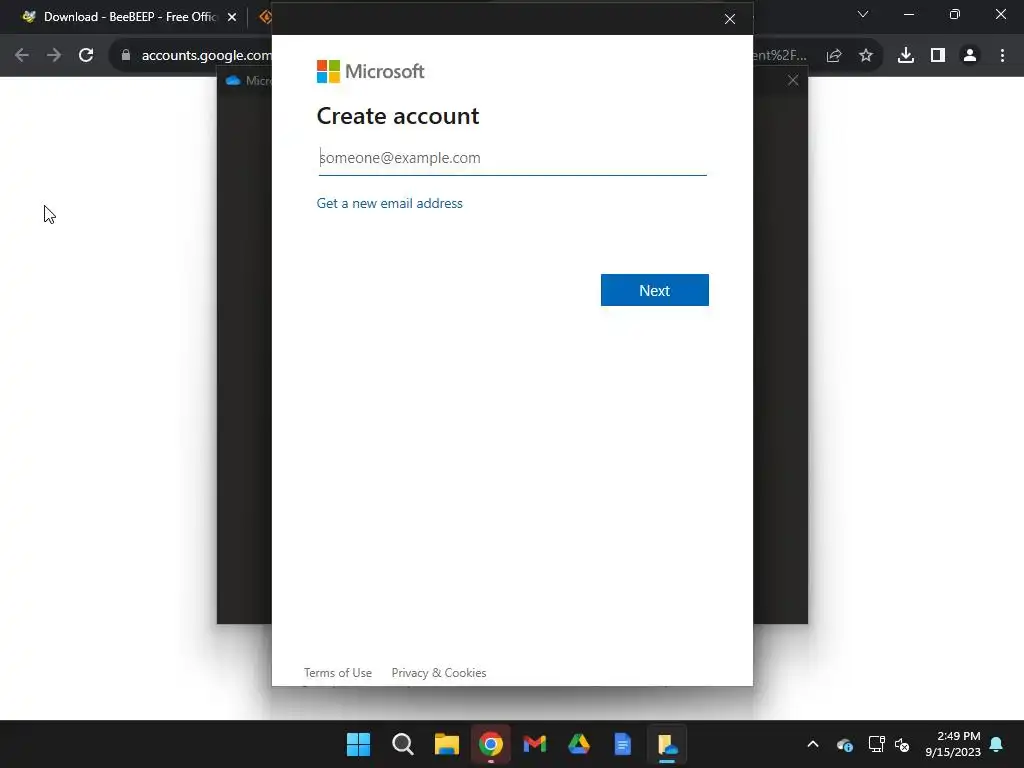Viewport: 1024px width, 768px height.
Task: Open Chrome three-dot menu
Action: pyautogui.click(x=1002, y=56)
